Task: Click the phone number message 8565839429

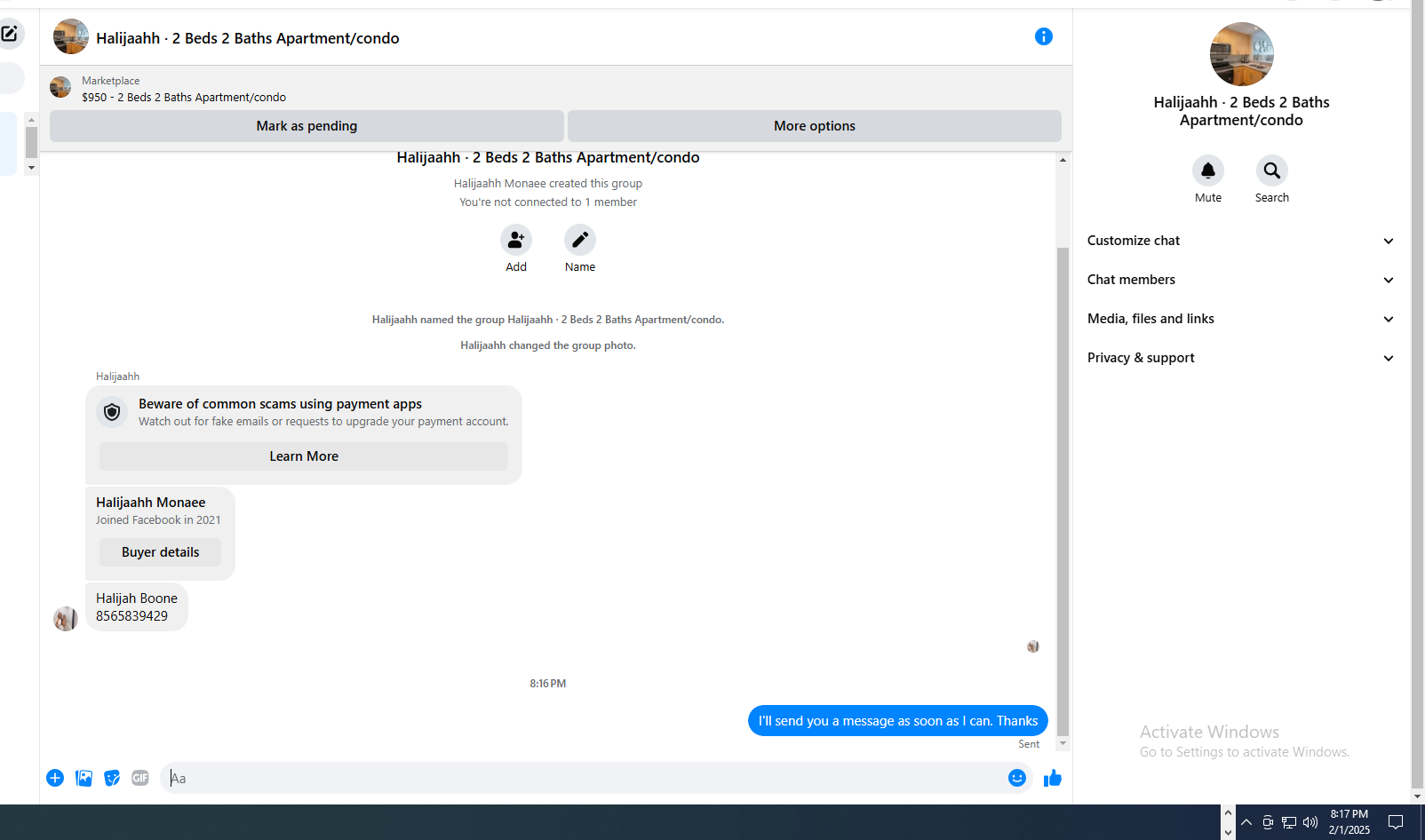Action: 131,616
